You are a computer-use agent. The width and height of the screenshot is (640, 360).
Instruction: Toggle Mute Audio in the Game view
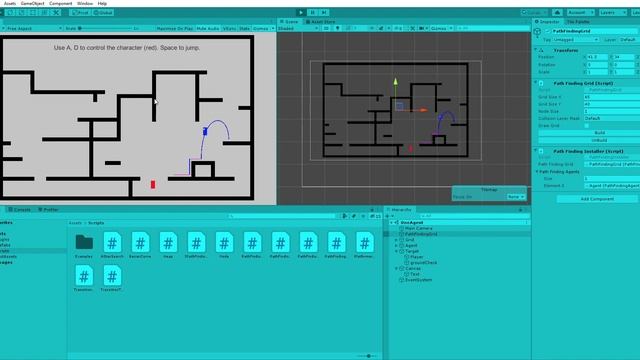[208, 29]
